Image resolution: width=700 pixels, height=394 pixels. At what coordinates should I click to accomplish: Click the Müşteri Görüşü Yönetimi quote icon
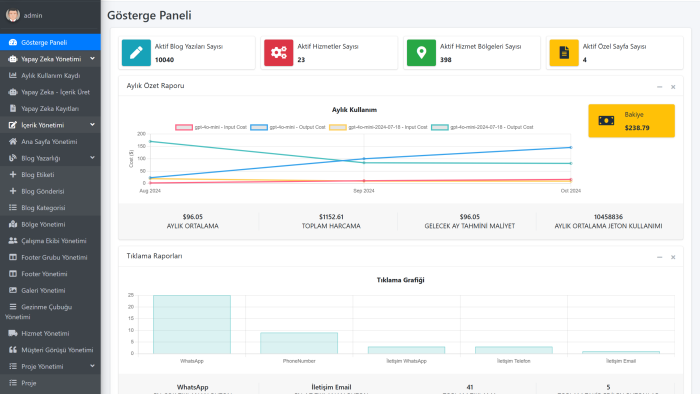[12, 350]
